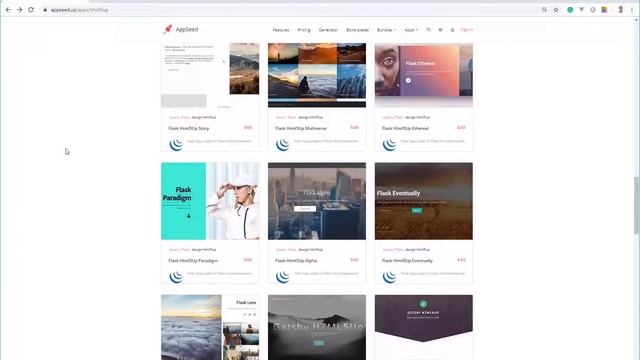Image resolution: width=640 pixels, height=360 pixels.
Task: Reload the page with the refresh icon
Action: pyautogui.click(x=31, y=9)
